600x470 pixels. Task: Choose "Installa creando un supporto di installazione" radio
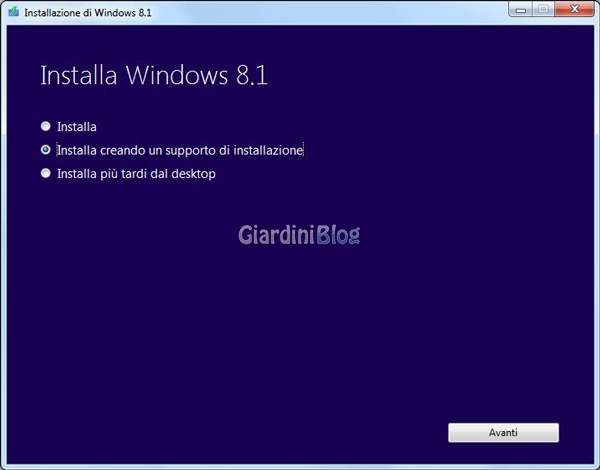[x=46, y=150]
